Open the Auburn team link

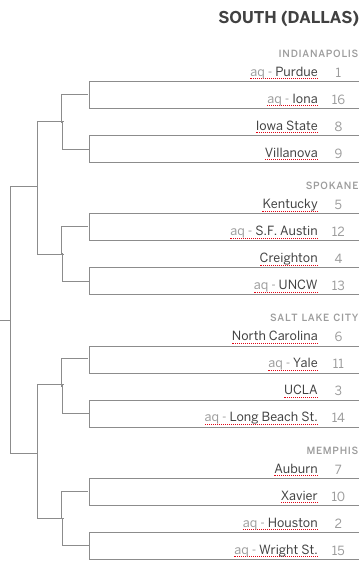click(296, 468)
